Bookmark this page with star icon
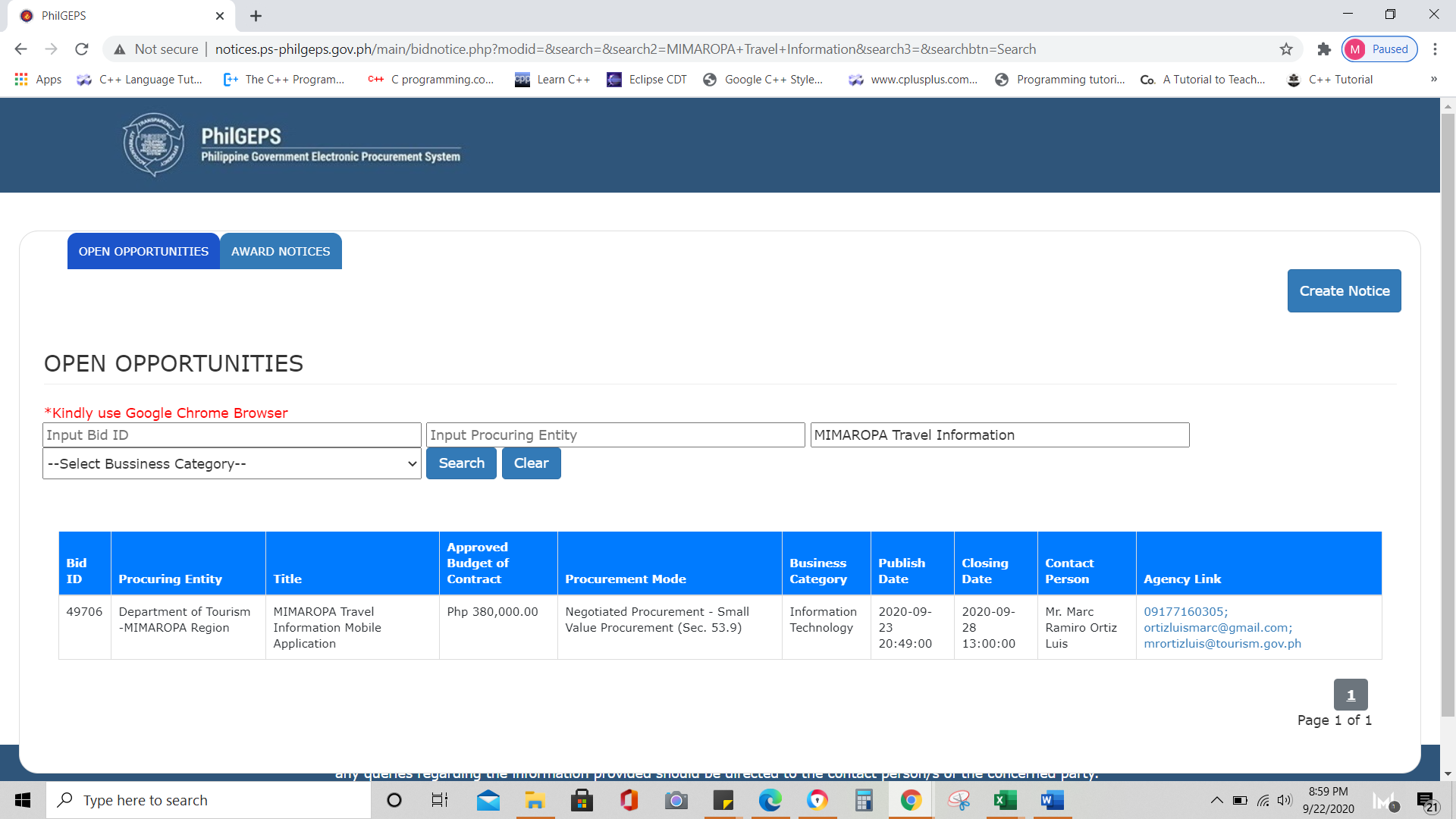 click(x=1286, y=49)
